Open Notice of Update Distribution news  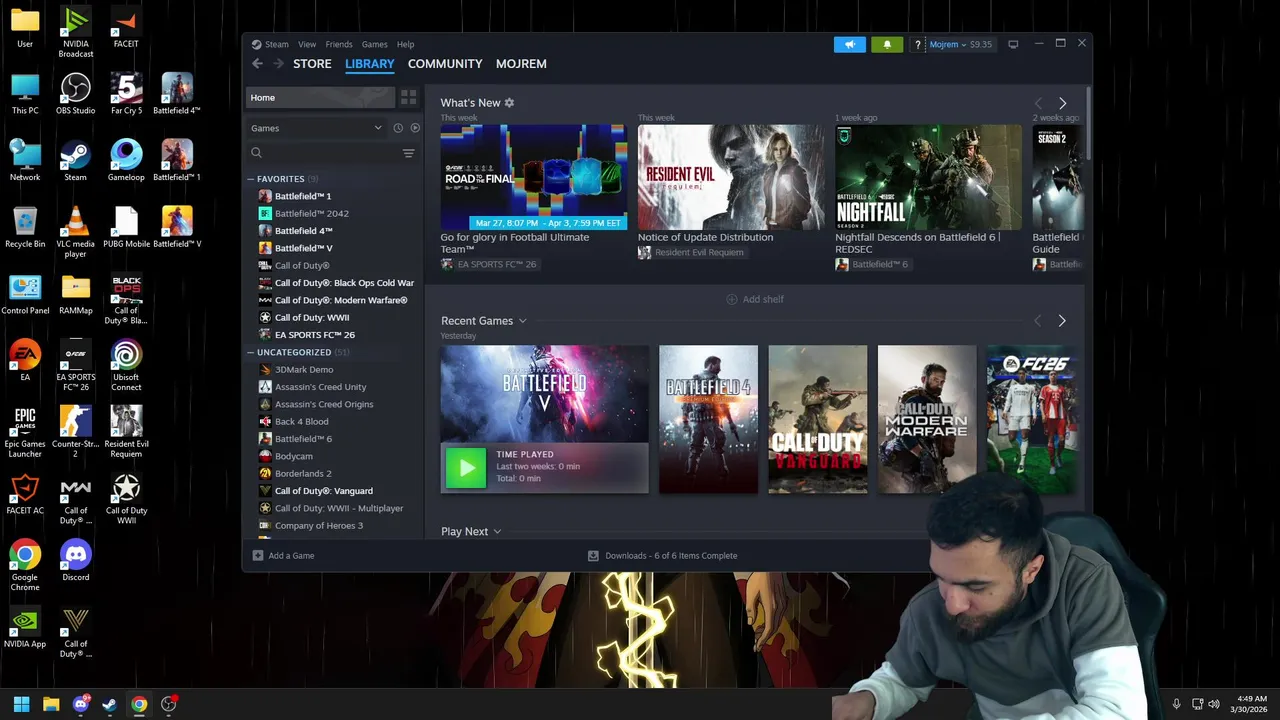[x=705, y=237]
